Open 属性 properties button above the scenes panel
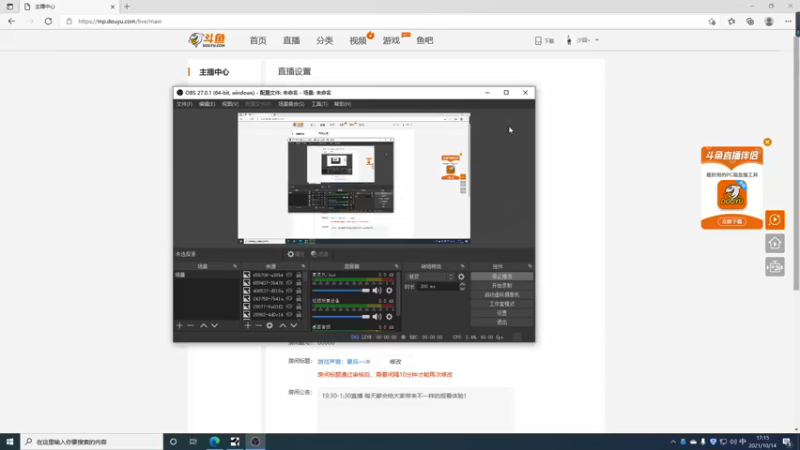 point(295,254)
